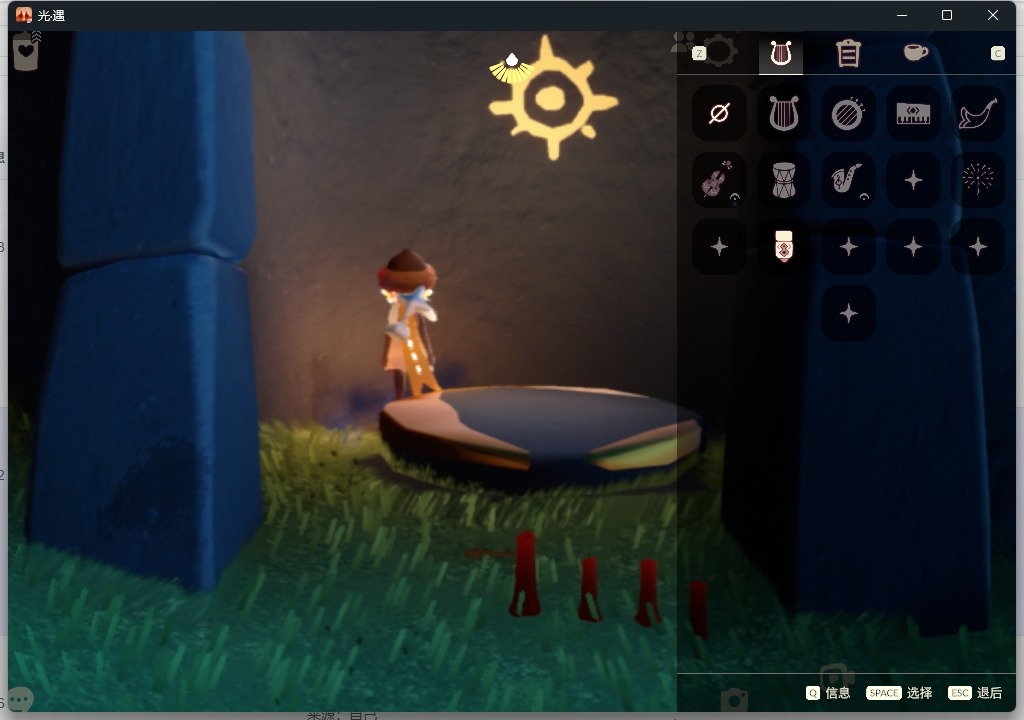This screenshot has height=720, width=1024.
Task: Open the camera icon at the bottom
Action: coord(734,700)
